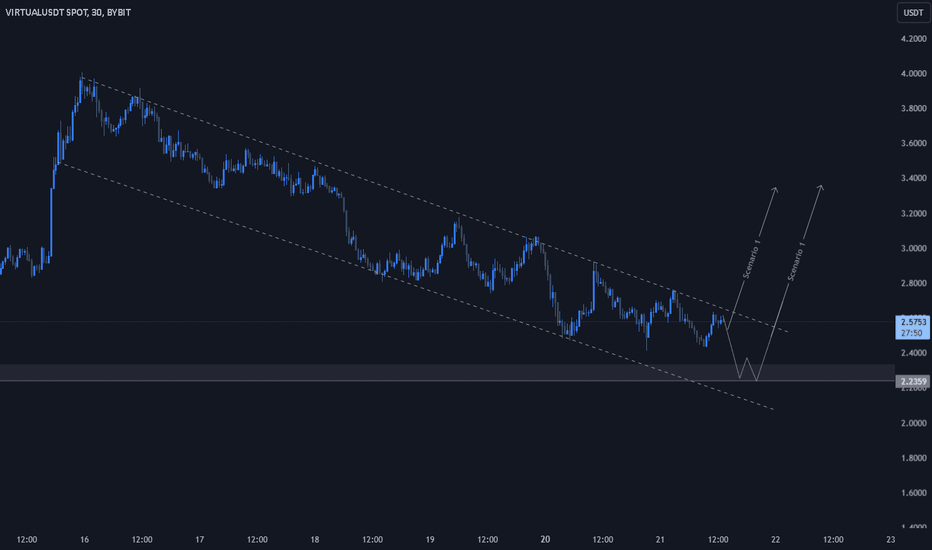Select the gray support zone rectangle
932x550 pixels.
(447, 372)
